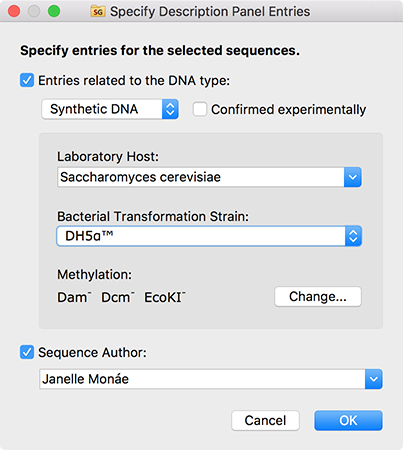Click the gray minimize window button
Screen dimensions: 403x450
(34, 11)
